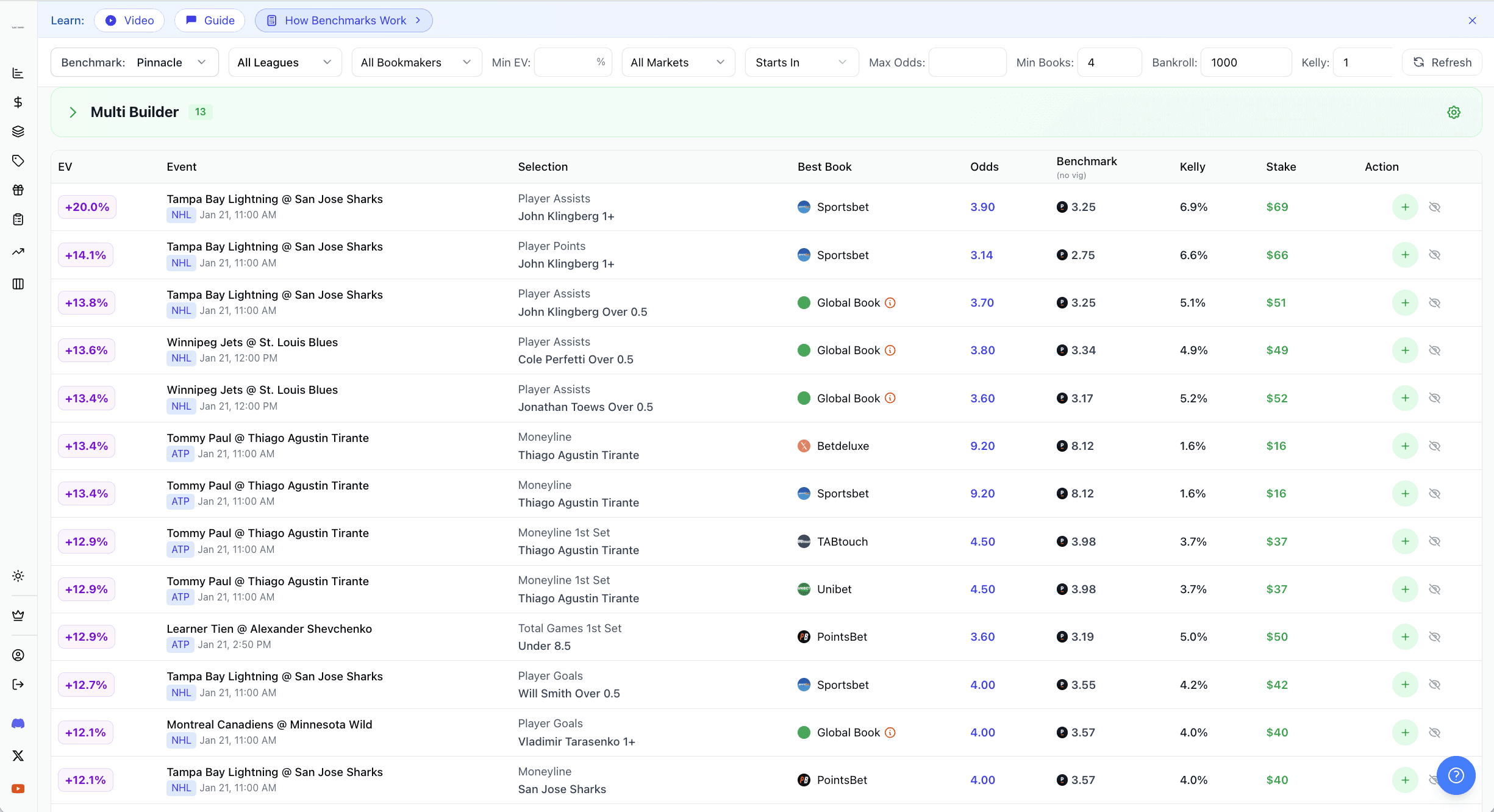Add Cole Perfetti bet with plus button

click(x=1405, y=351)
